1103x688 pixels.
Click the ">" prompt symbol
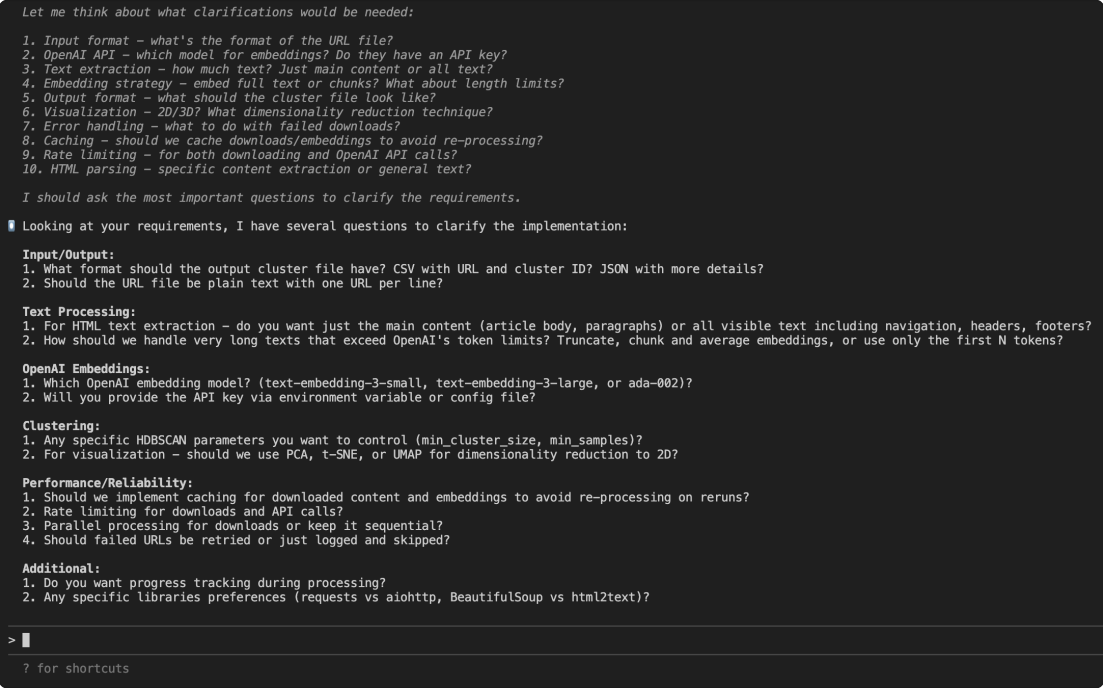coord(11,640)
